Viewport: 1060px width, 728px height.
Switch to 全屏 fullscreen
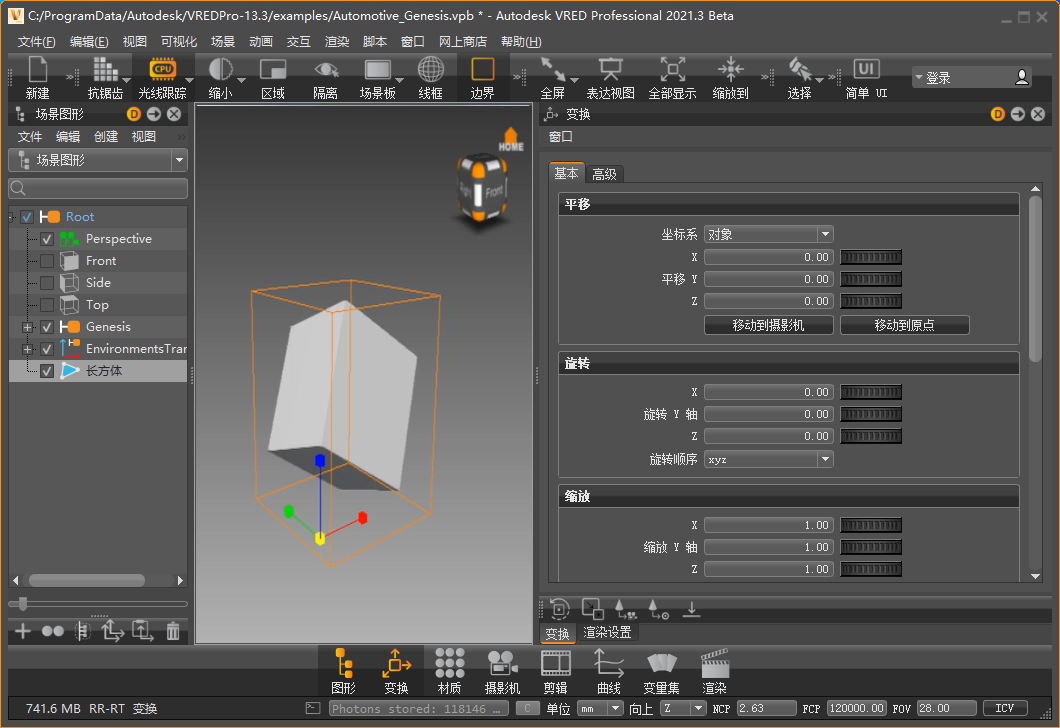[553, 78]
